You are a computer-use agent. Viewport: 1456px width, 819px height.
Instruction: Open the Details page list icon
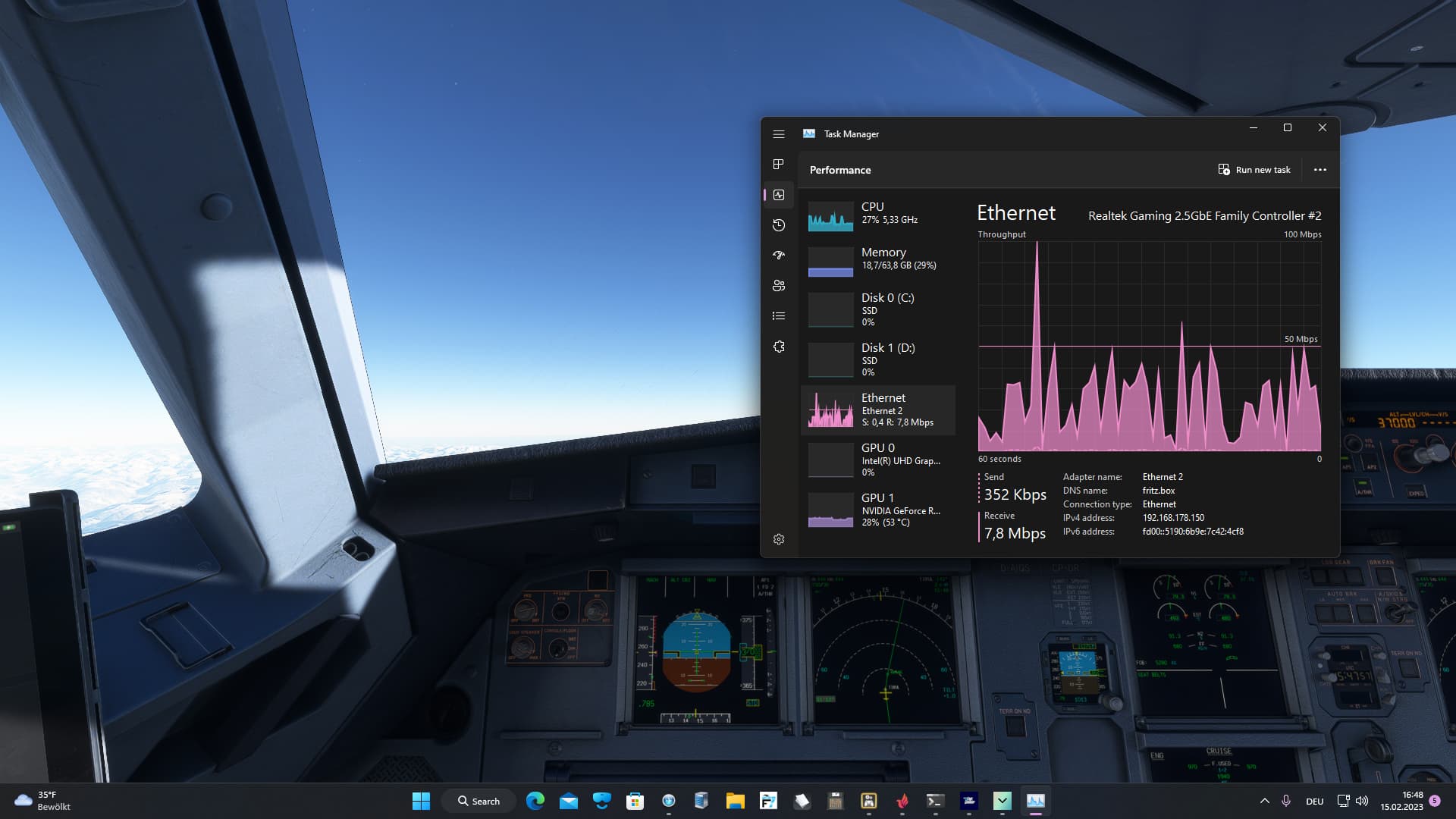click(778, 316)
